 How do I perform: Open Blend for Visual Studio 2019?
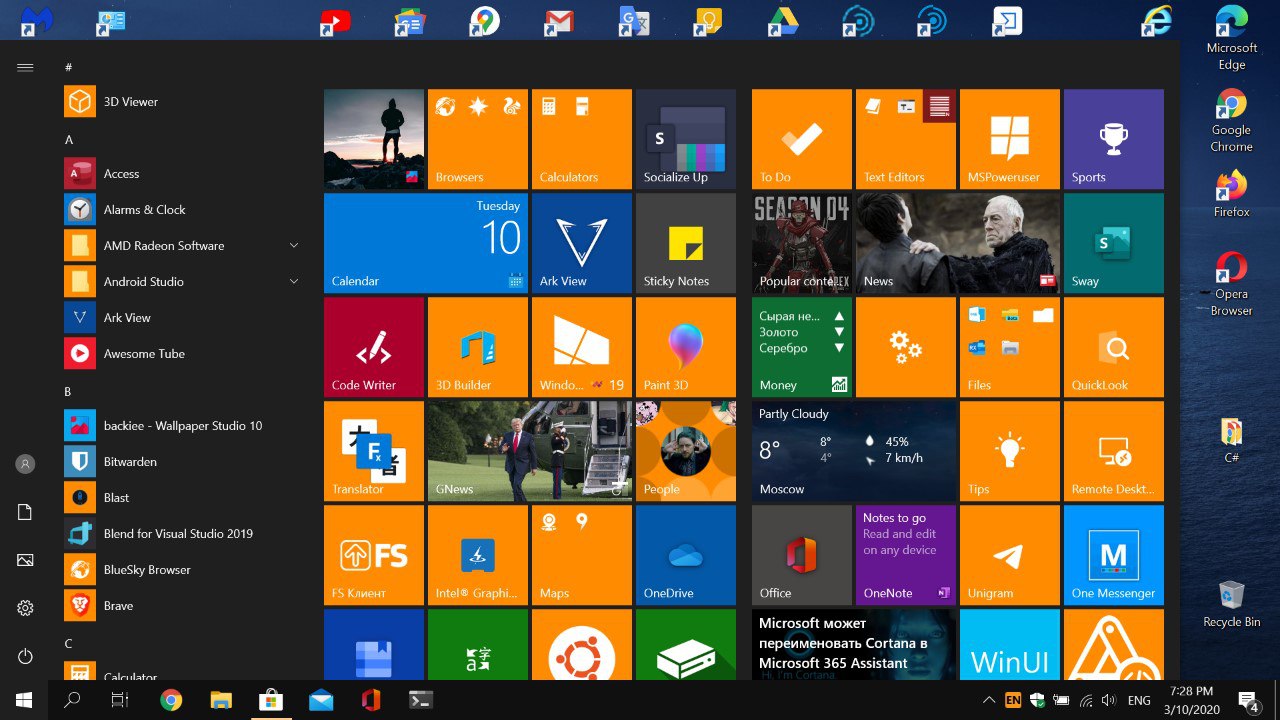(180, 534)
